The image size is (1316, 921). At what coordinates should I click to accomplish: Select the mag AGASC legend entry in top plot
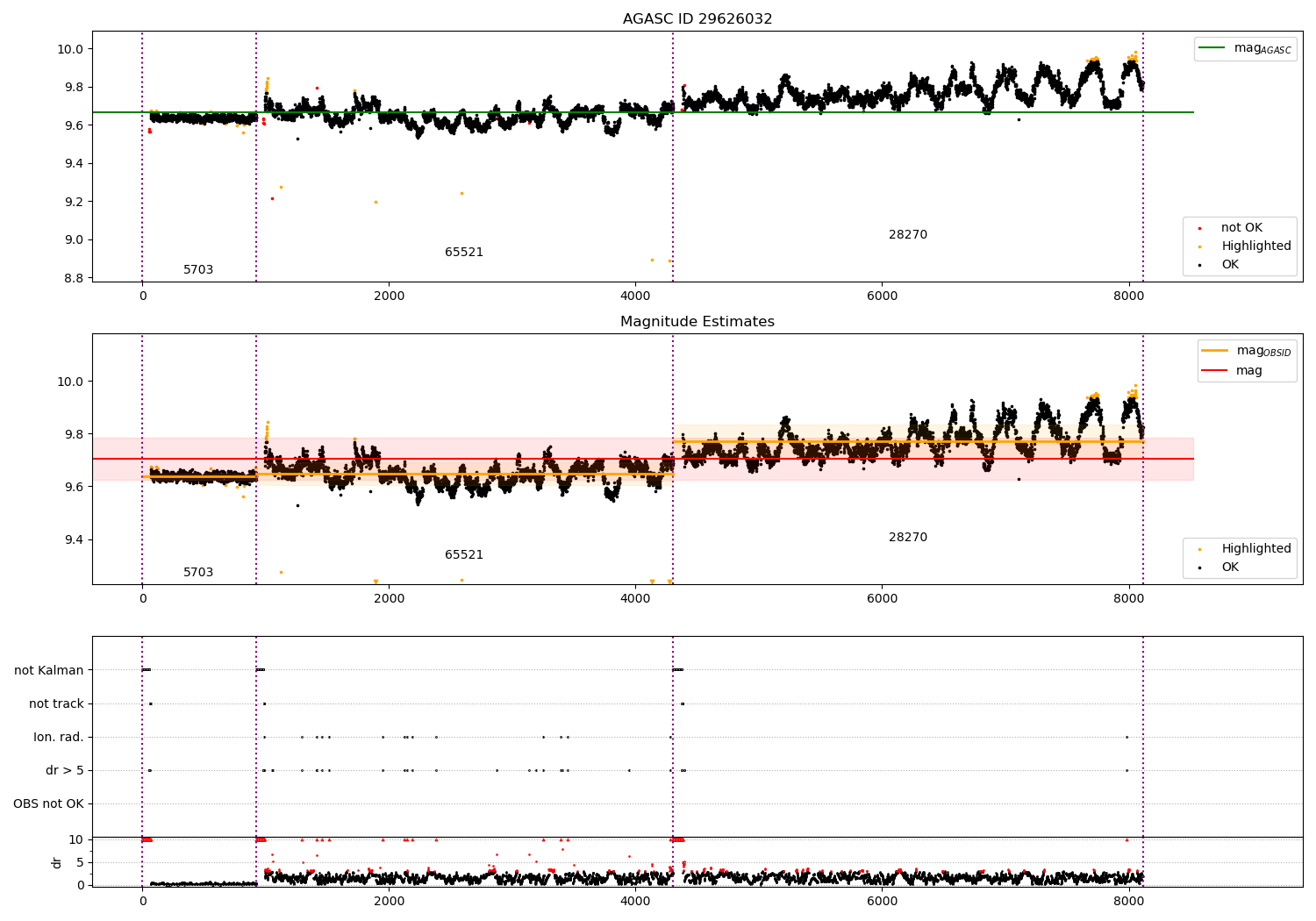[1246, 48]
